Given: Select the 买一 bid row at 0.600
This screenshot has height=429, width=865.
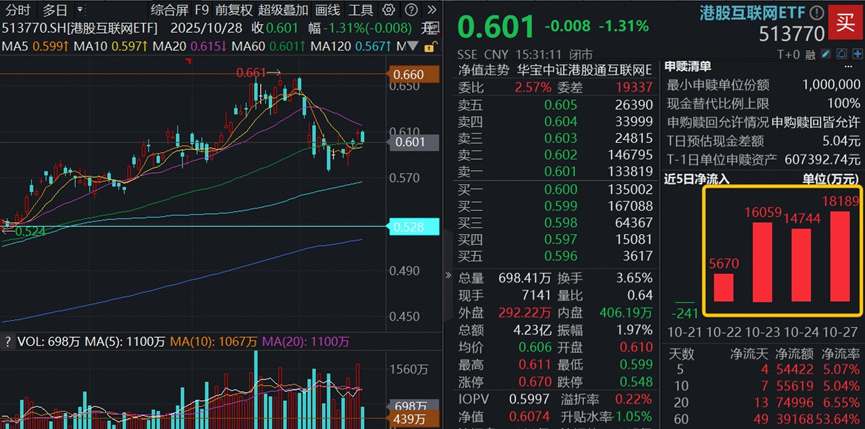Looking at the screenshot, I should tap(555, 190).
